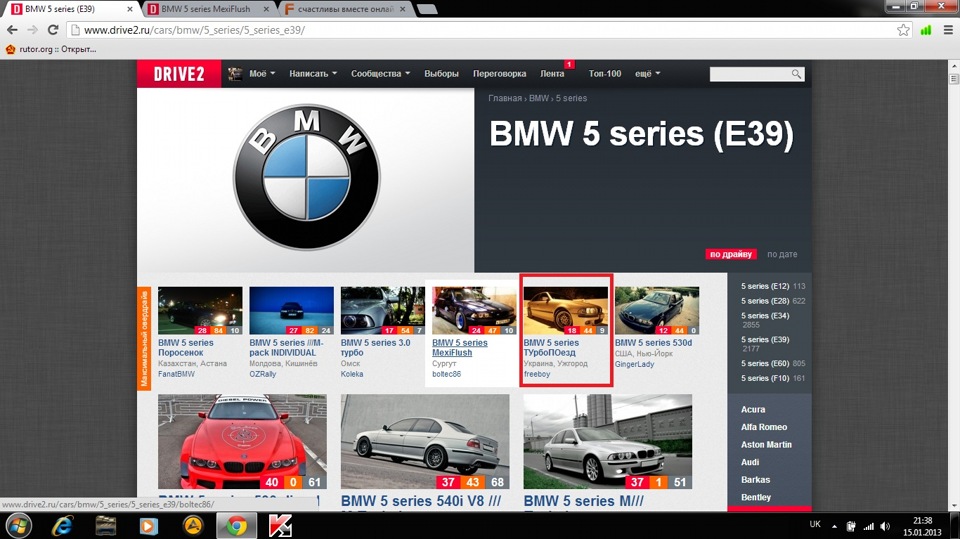Click BMW breadcrumb link
The width and height of the screenshot is (960, 539).
tap(539, 98)
